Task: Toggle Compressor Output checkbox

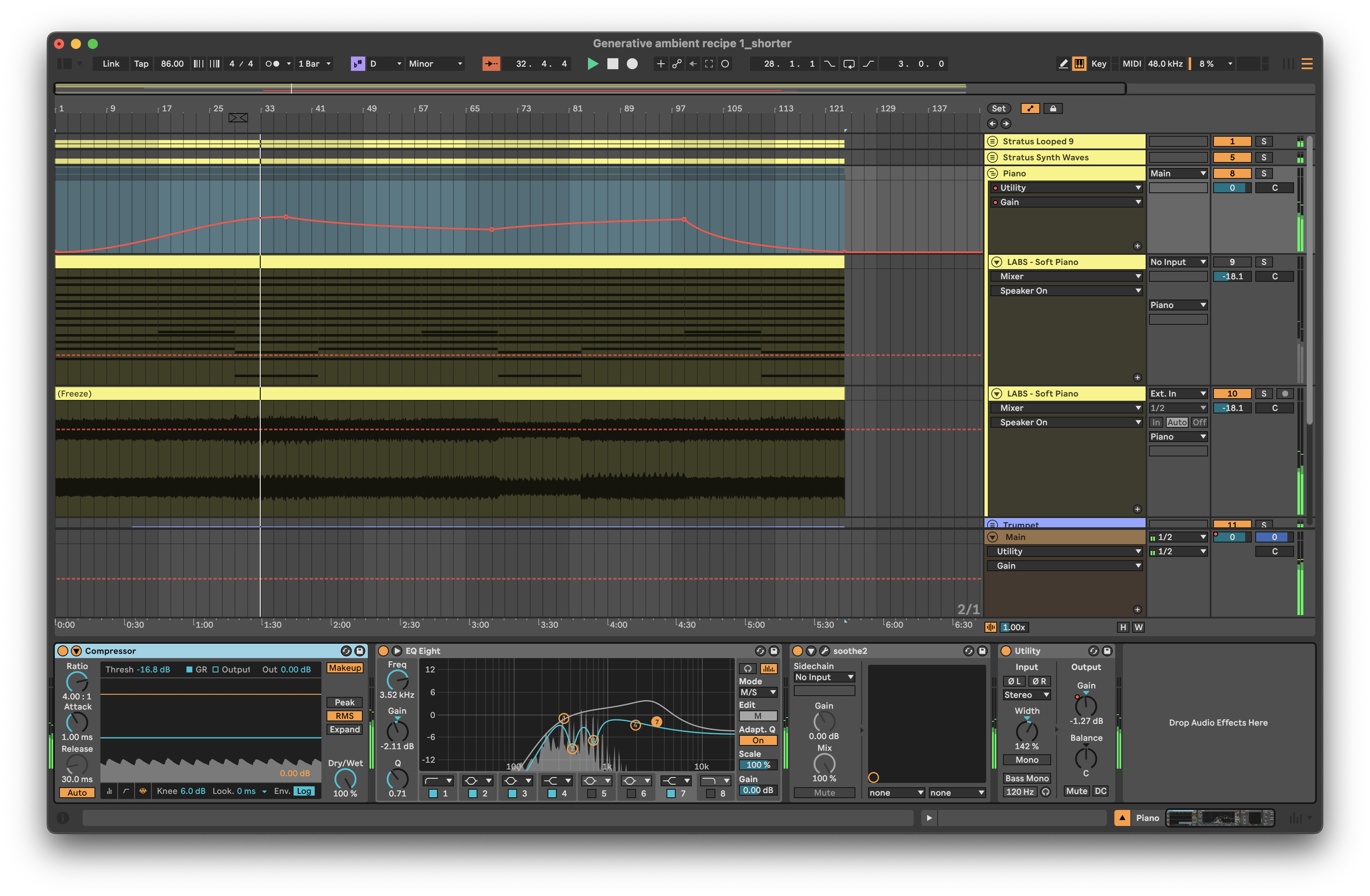Action: [215, 670]
